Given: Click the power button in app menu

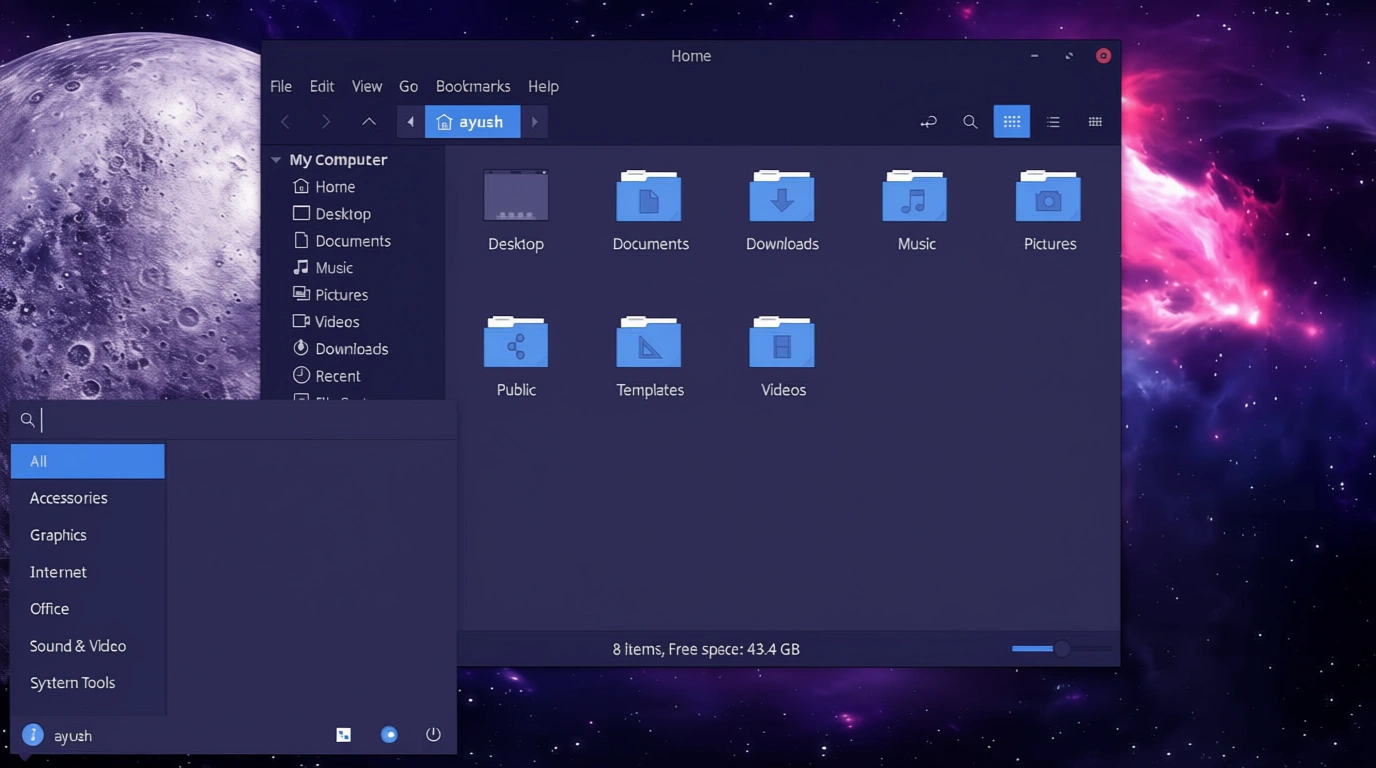Looking at the screenshot, I should (x=433, y=735).
